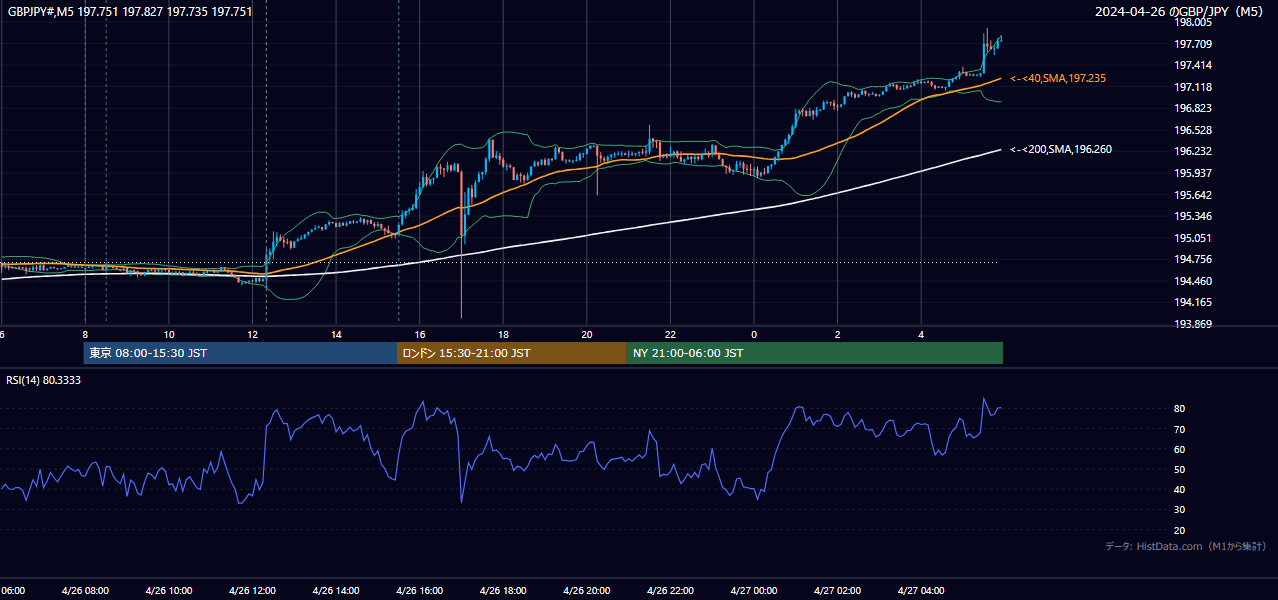Click the date label 4/27 02:00
Viewport: 1278px width, 600px height.
(837, 591)
